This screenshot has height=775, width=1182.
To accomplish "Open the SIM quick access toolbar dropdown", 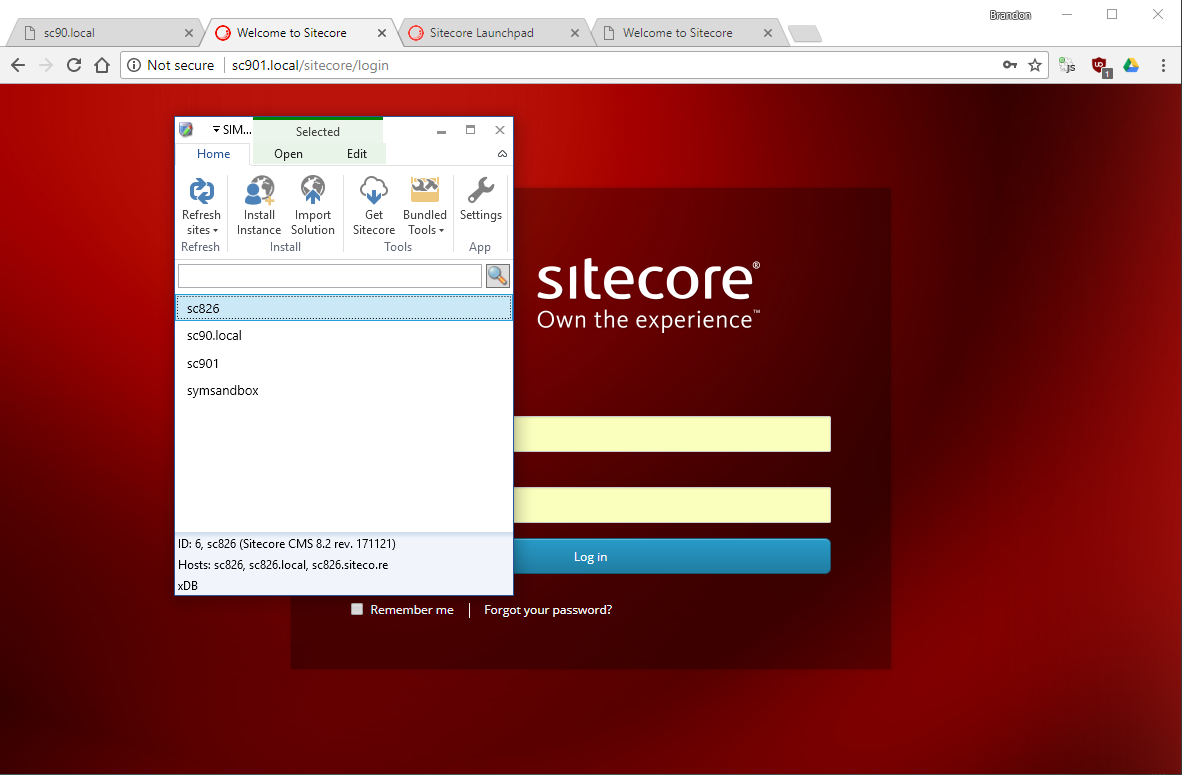I will (x=216, y=130).
